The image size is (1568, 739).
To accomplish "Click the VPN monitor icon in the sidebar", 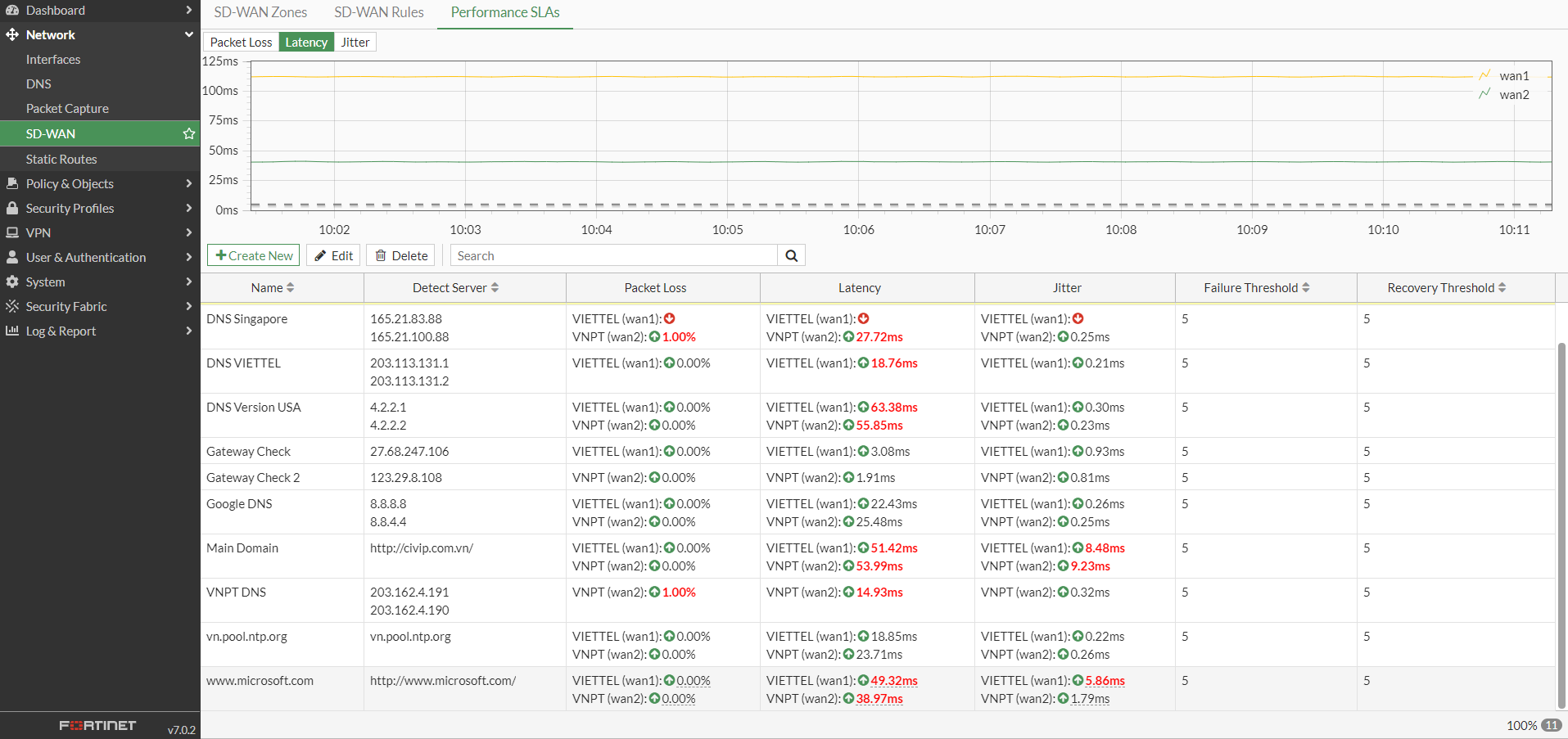I will click(x=12, y=232).
